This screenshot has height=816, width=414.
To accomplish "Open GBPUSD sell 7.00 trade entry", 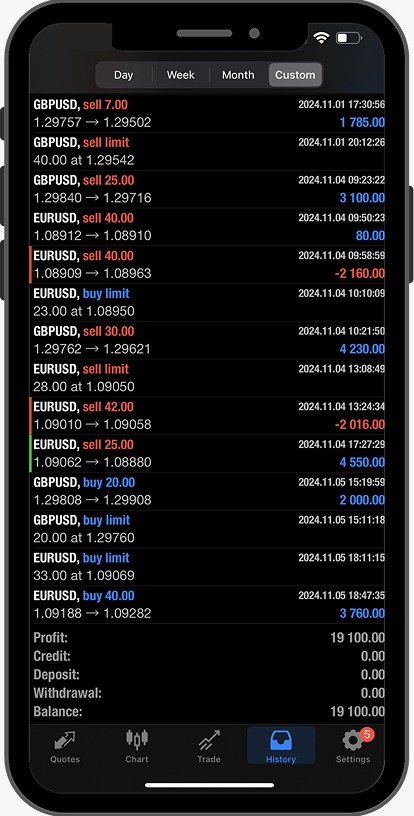I will tap(208, 113).
